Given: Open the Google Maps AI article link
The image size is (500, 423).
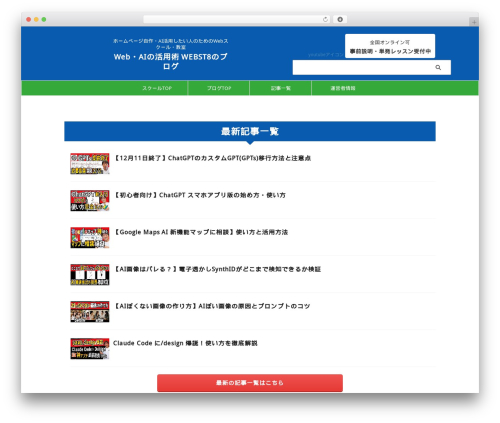Looking at the screenshot, I should tap(201, 232).
